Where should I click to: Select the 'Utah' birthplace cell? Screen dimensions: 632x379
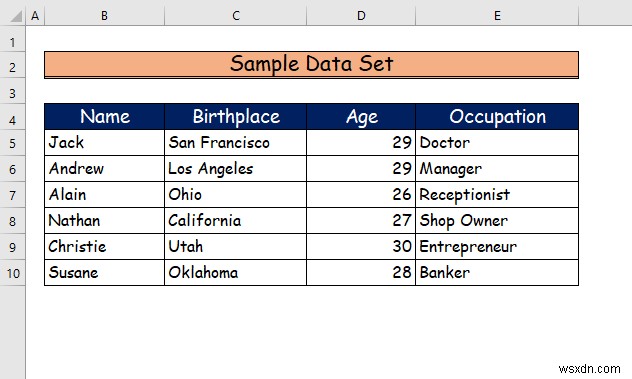tap(235, 247)
